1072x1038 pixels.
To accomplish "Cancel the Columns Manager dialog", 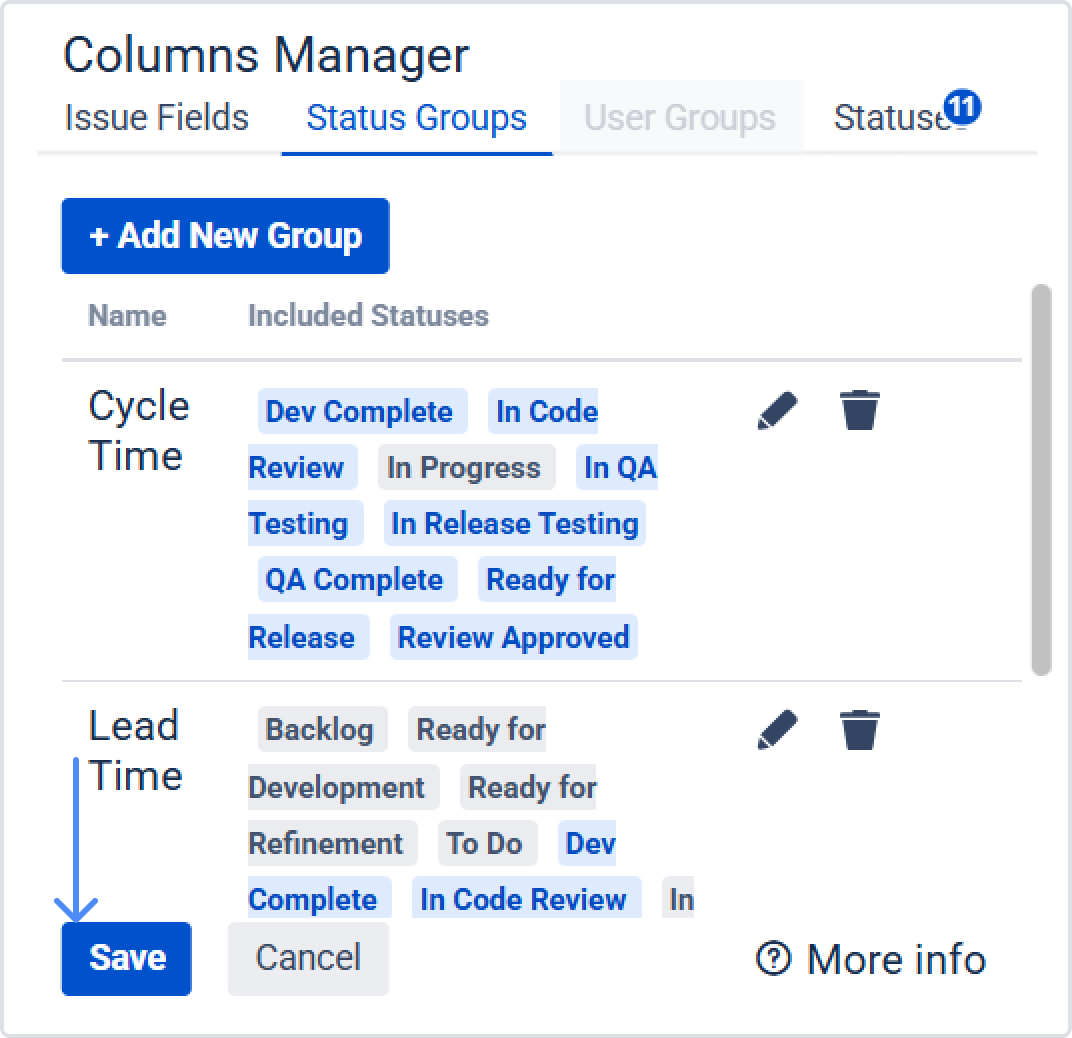I will 308,958.
